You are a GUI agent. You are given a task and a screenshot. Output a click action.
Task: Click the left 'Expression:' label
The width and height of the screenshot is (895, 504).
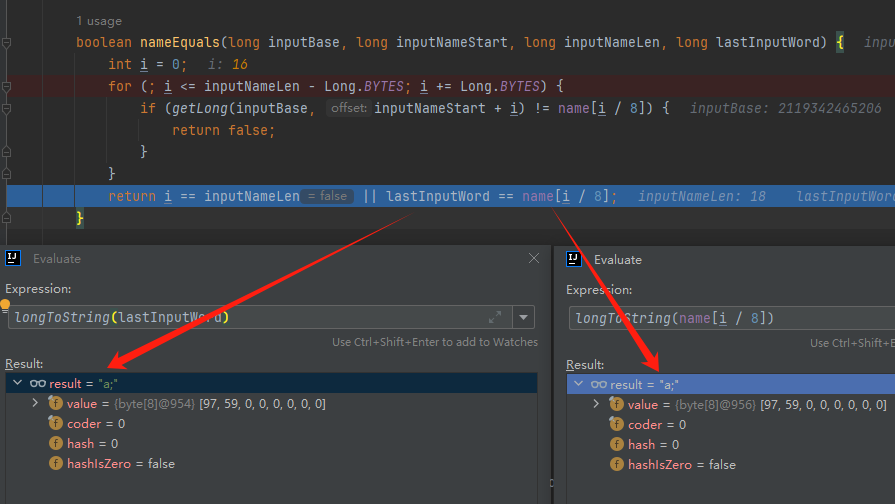point(38,289)
